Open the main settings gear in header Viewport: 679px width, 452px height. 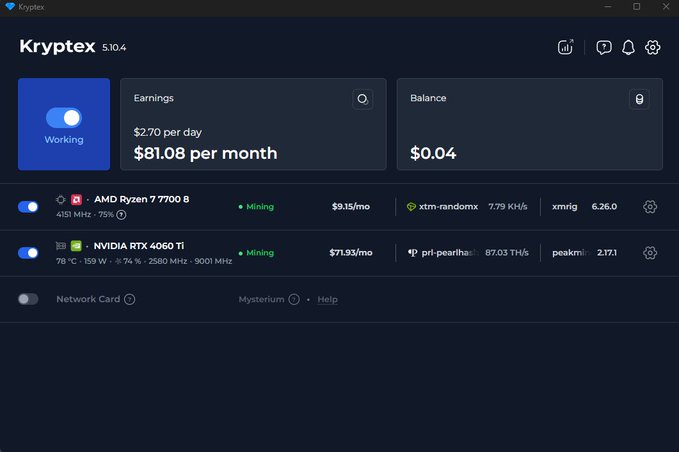(653, 47)
